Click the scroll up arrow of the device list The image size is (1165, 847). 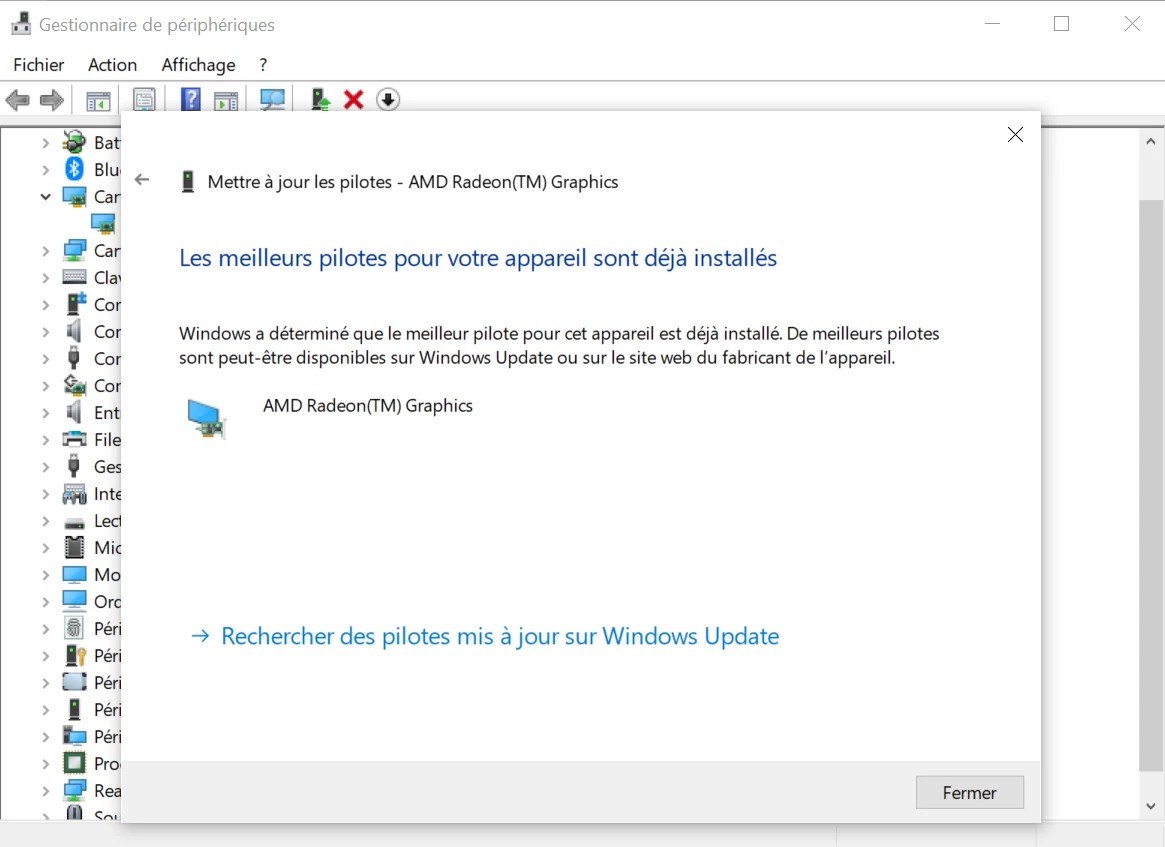[x=1151, y=141]
